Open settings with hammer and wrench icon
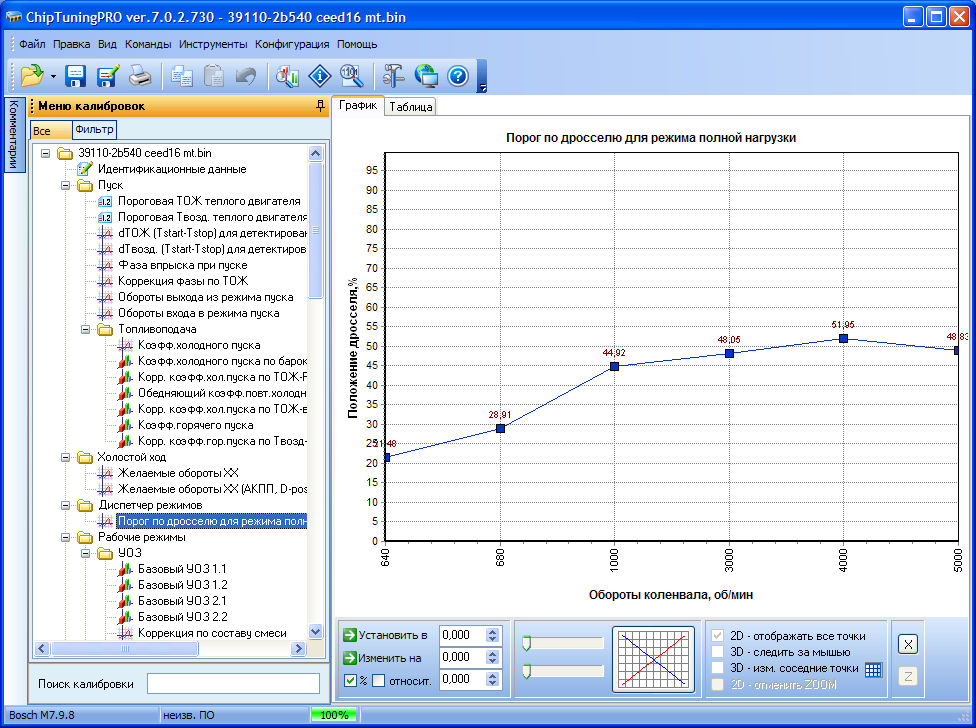 point(393,75)
